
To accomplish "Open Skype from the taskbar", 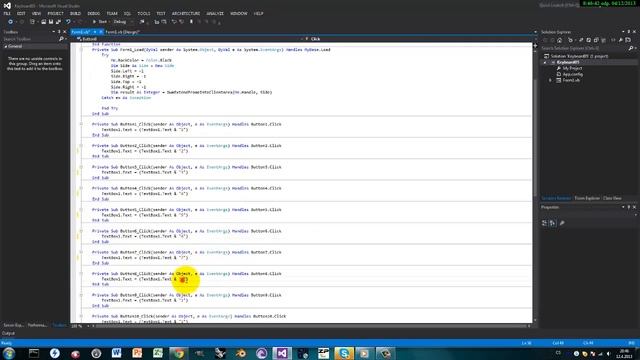I will pyautogui.click(x=344, y=353).
